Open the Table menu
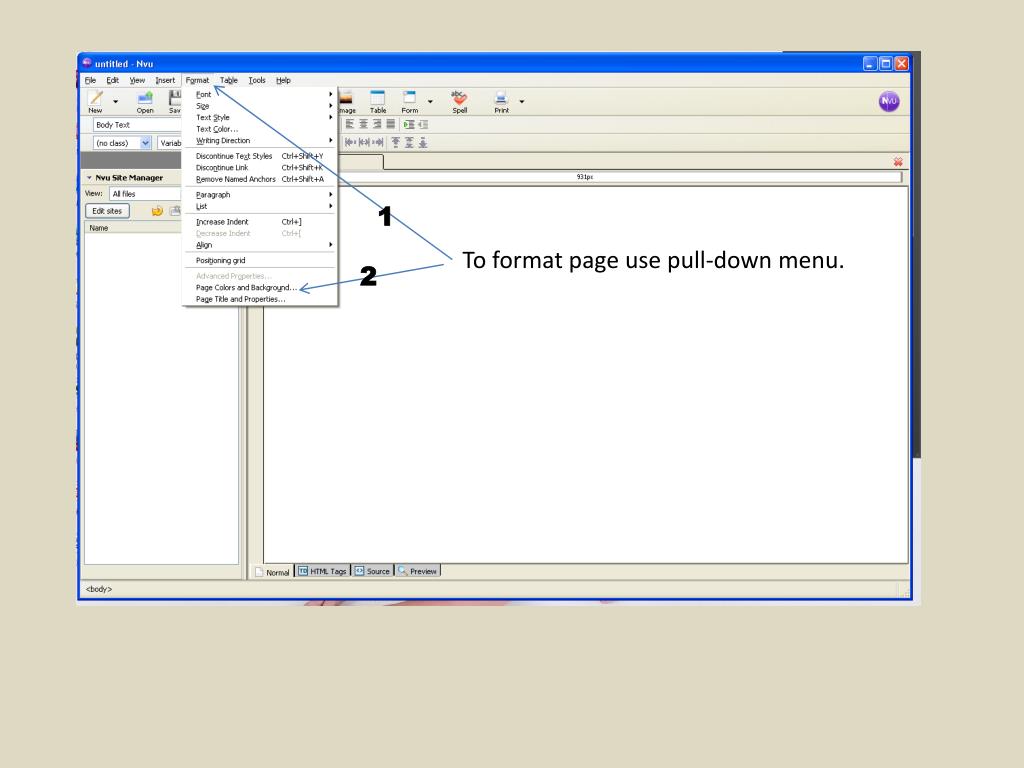The image size is (1024, 768). (x=229, y=80)
